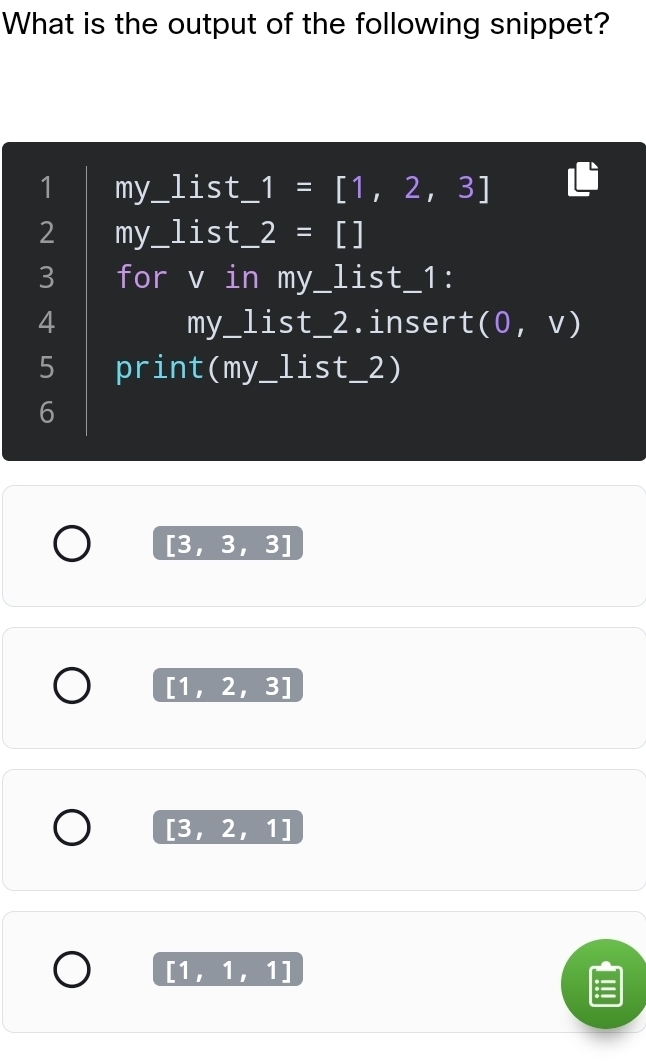The width and height of the screenshot is (646, 1064).
Task: Click the [3, 2, 1] answer label
Action: [227, 827]
